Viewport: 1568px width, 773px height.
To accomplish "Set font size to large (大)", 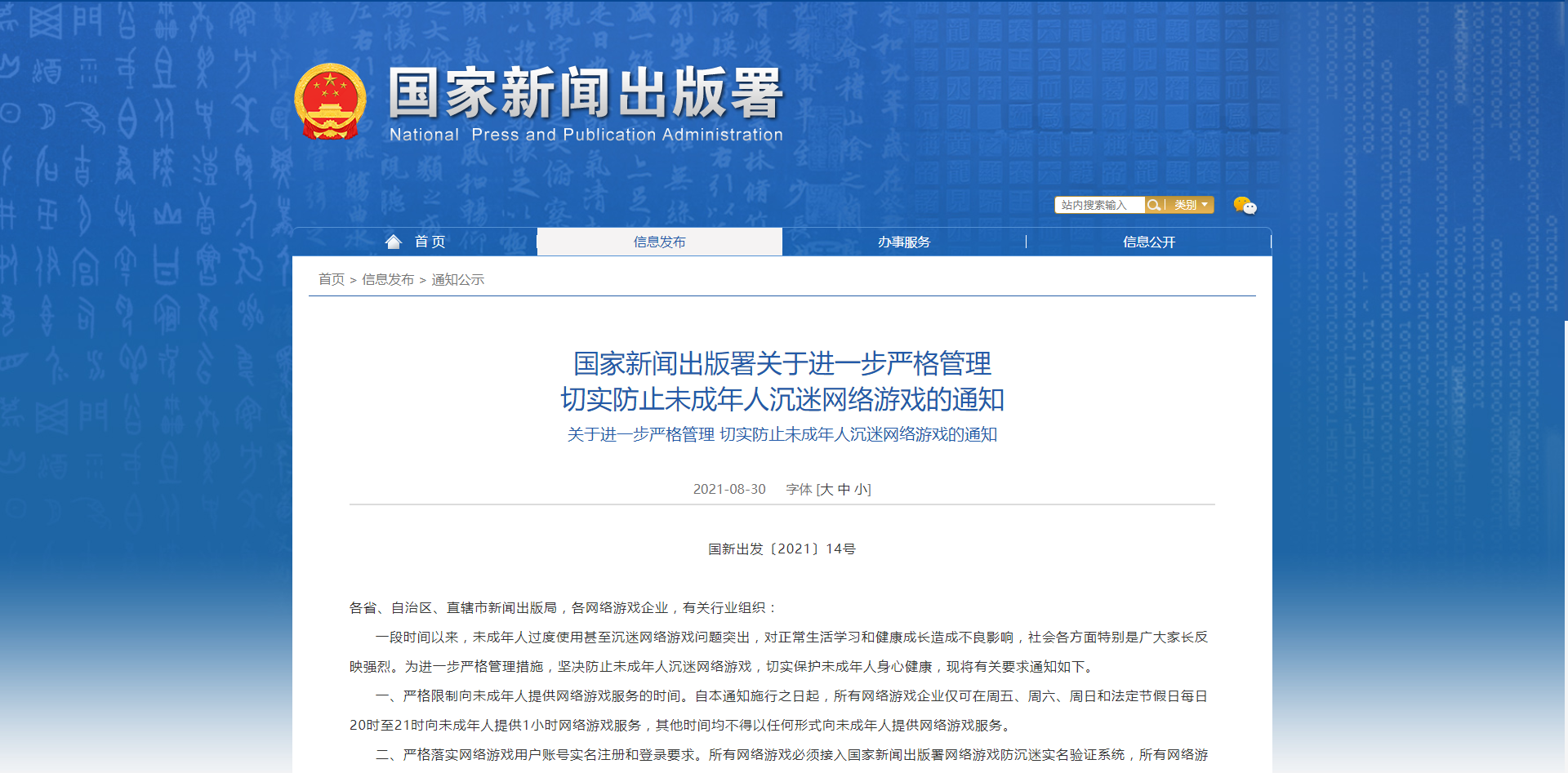I will pyautogui.click(x=826, y=490).
